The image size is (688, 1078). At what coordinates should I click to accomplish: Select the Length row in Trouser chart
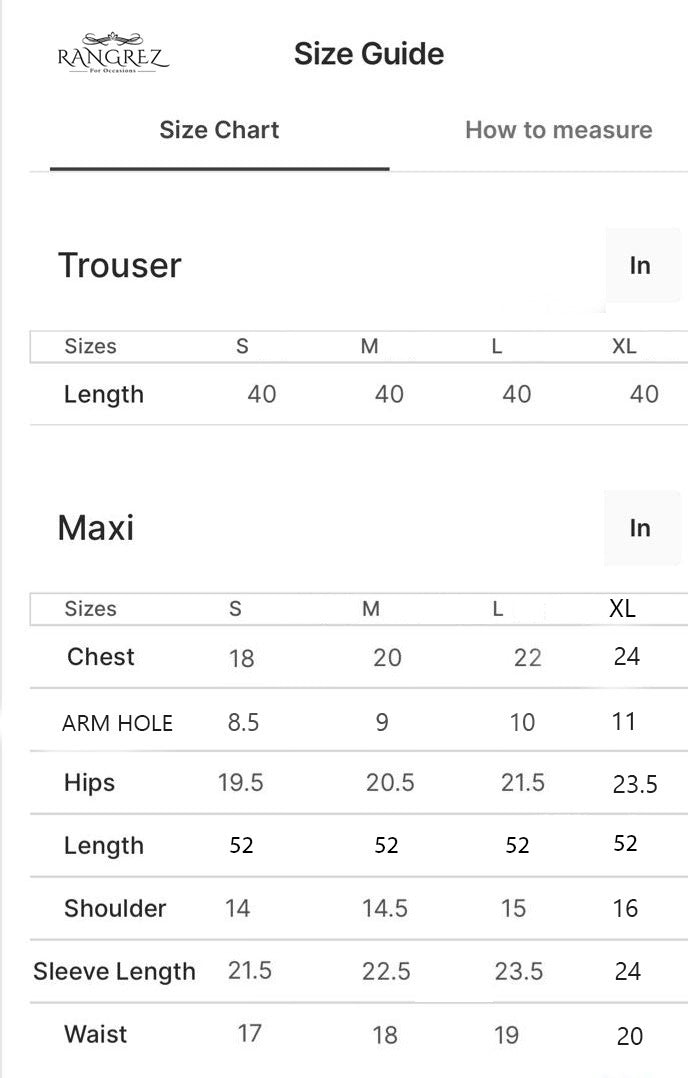coord(104,394)
